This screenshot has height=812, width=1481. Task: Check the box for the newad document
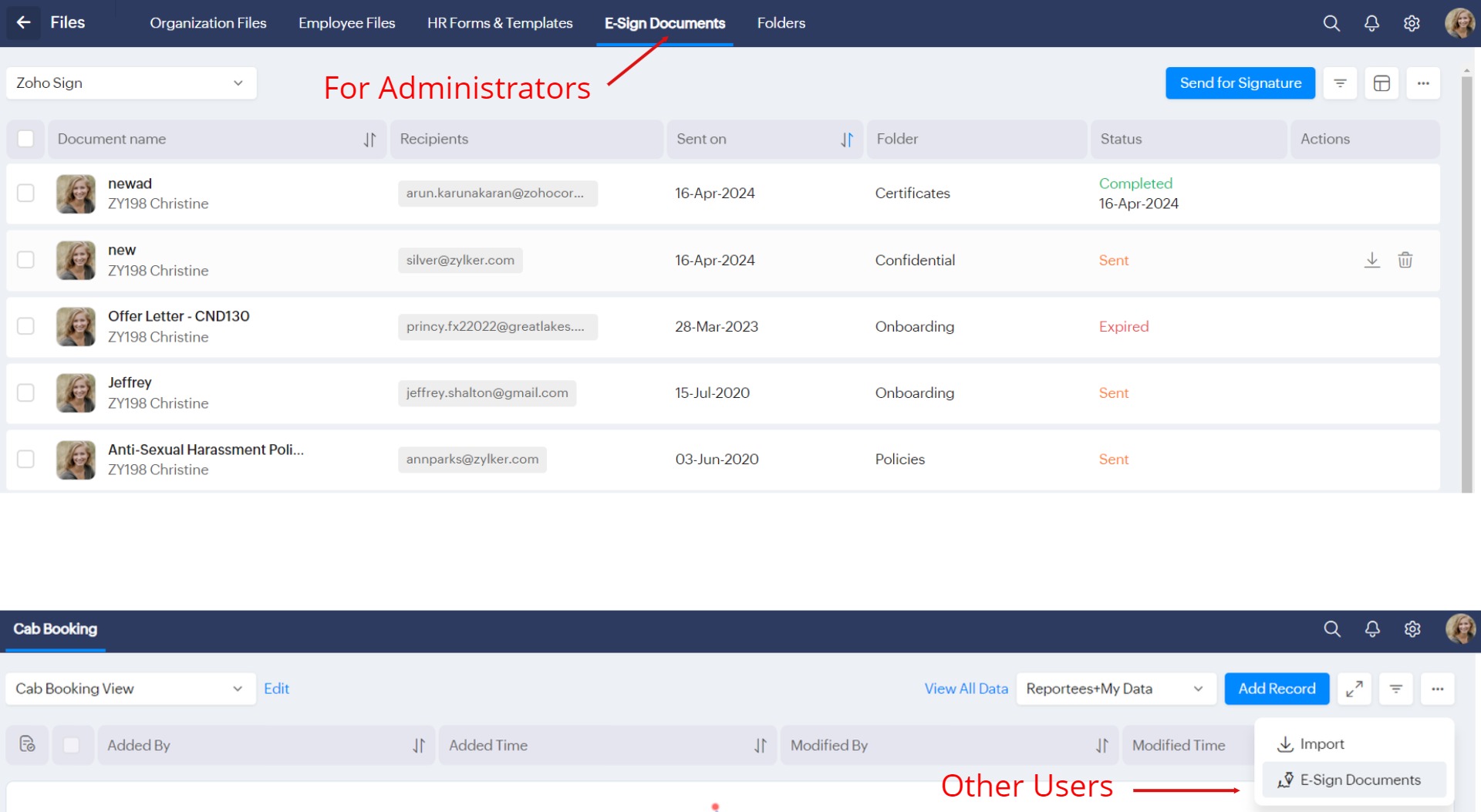click(x=25, y=193)
